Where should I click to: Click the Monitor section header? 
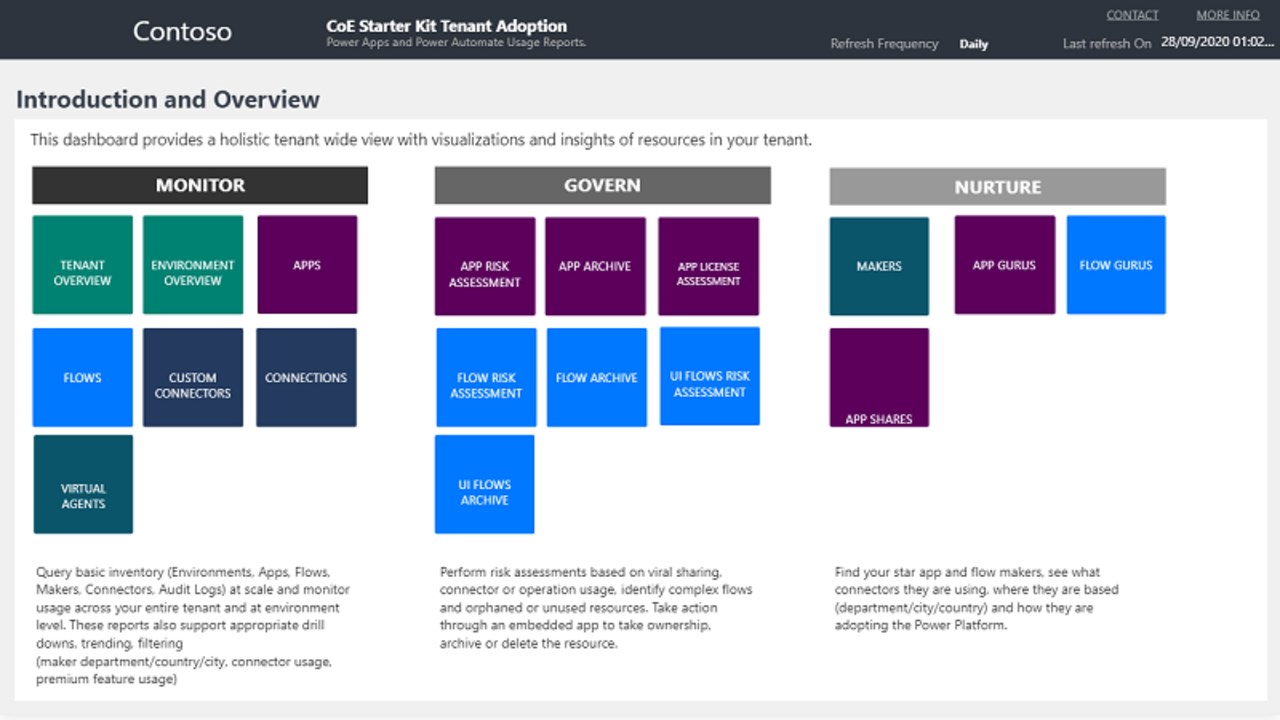click(x=200, y=185)
